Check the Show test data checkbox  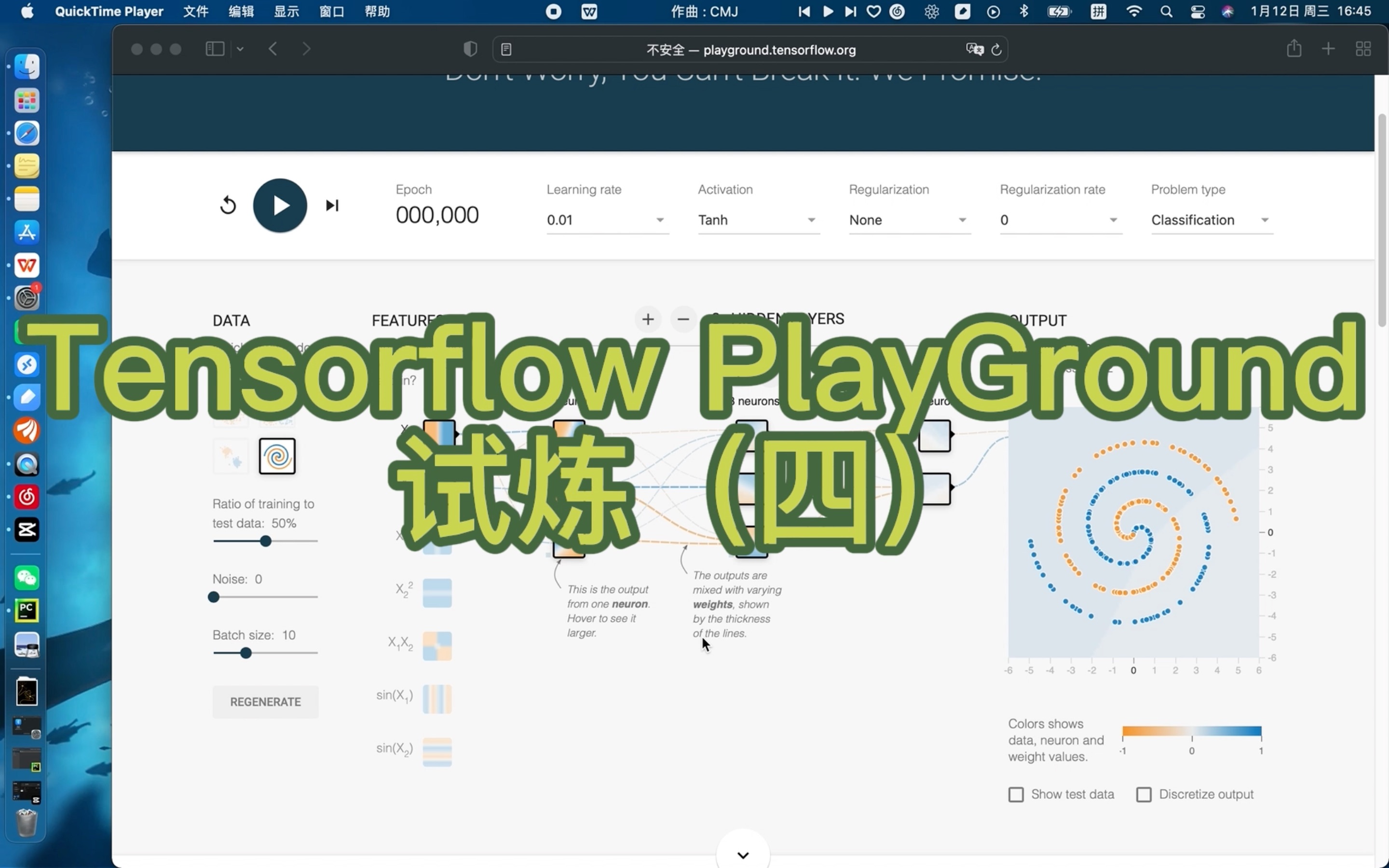pos(1017,794)
